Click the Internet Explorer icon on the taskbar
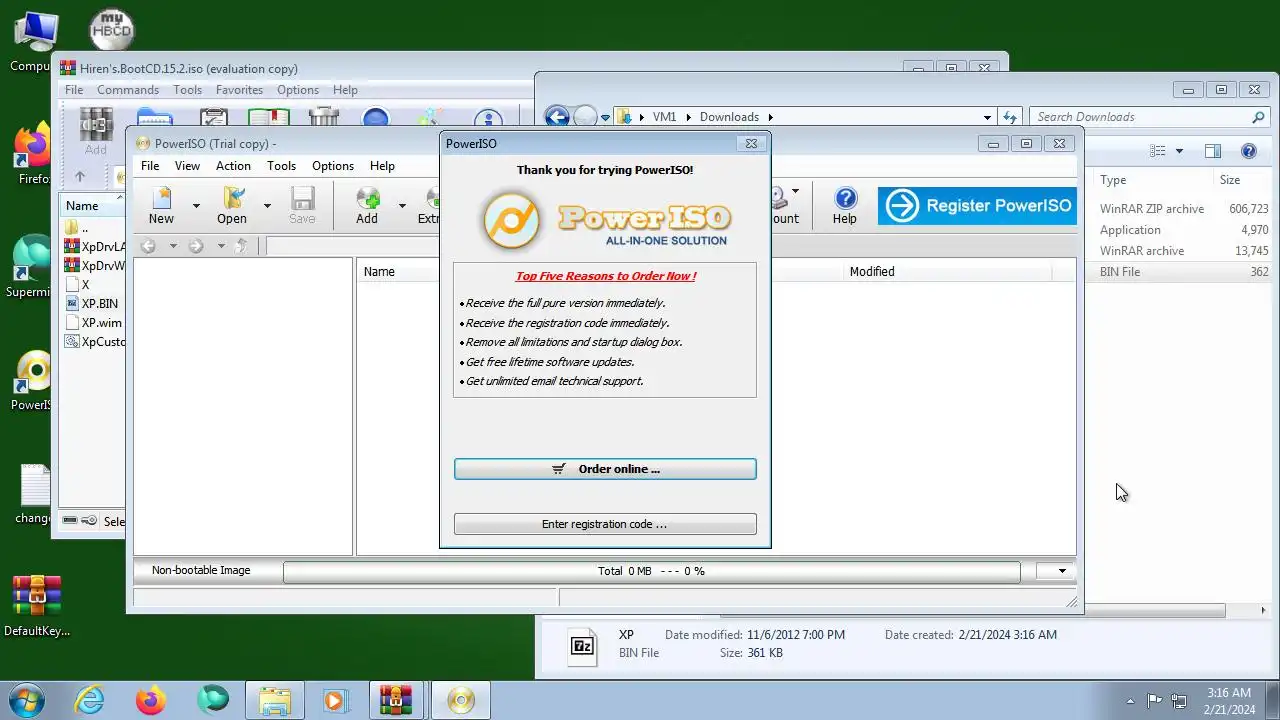 90,700
